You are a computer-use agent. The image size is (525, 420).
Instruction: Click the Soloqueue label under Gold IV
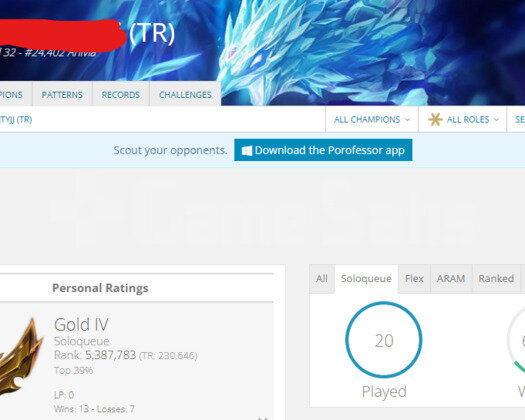pos(82,341)
